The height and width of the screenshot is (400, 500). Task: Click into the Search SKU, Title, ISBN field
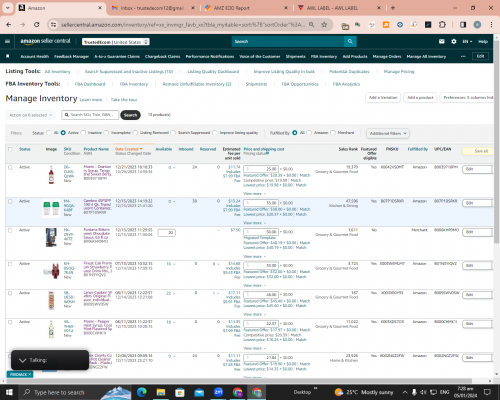coord(90,115)
